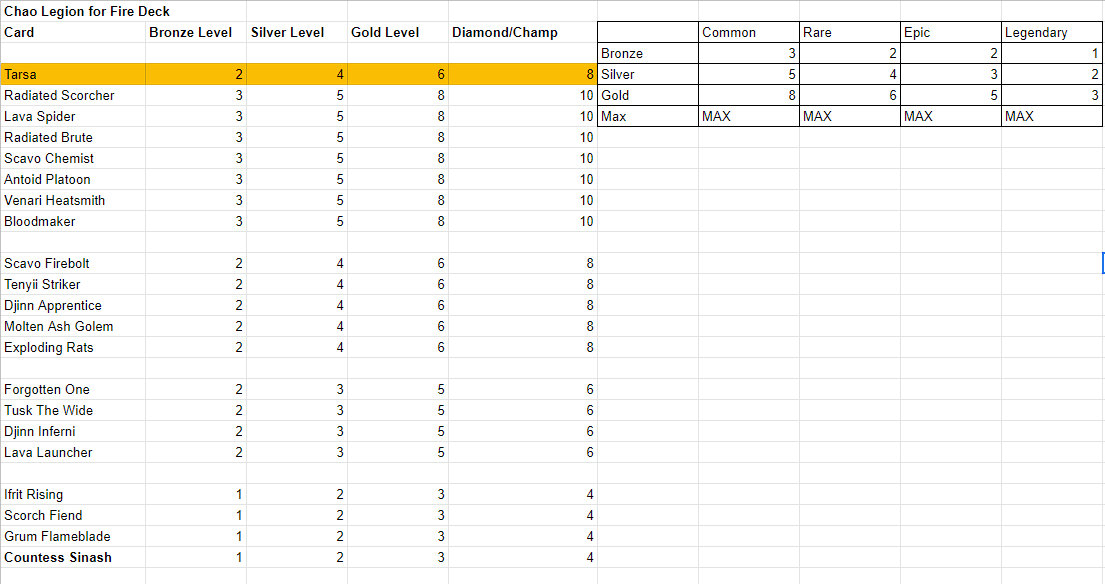Select the MAX cell under Legendary
This screenshot has height=584, width=1105.
[1051, 116]
